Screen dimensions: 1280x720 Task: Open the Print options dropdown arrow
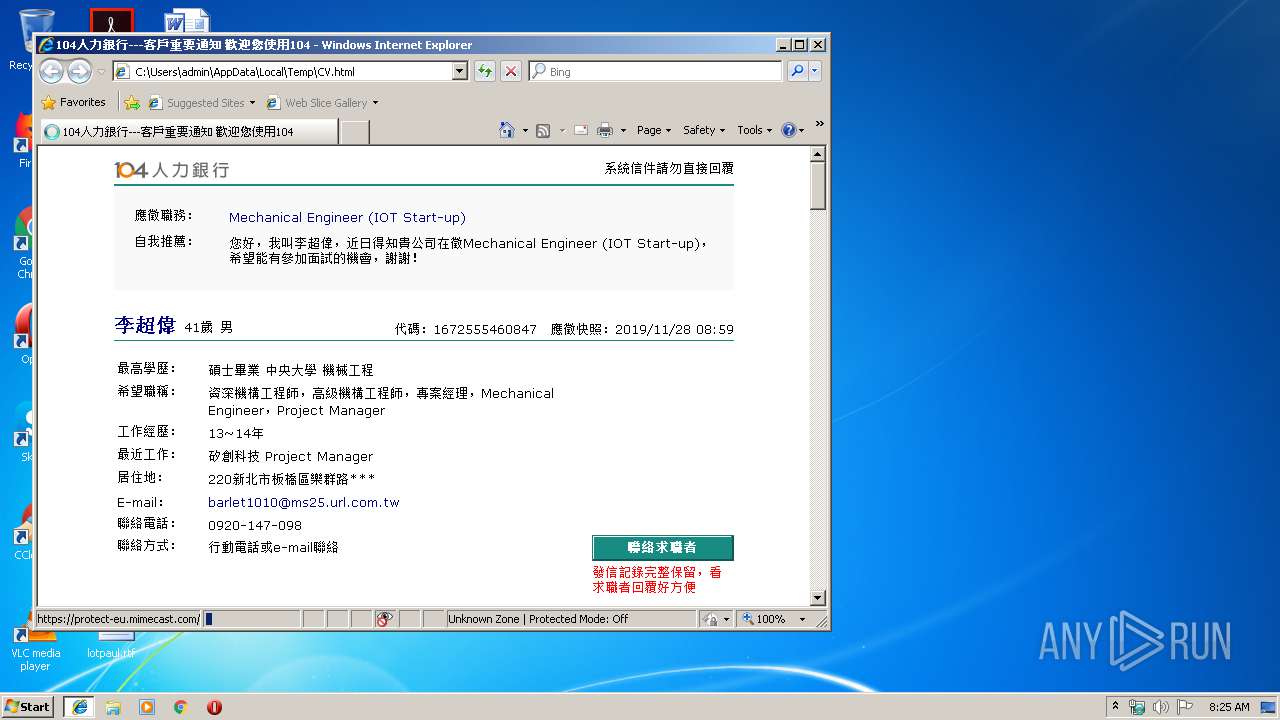623,130
